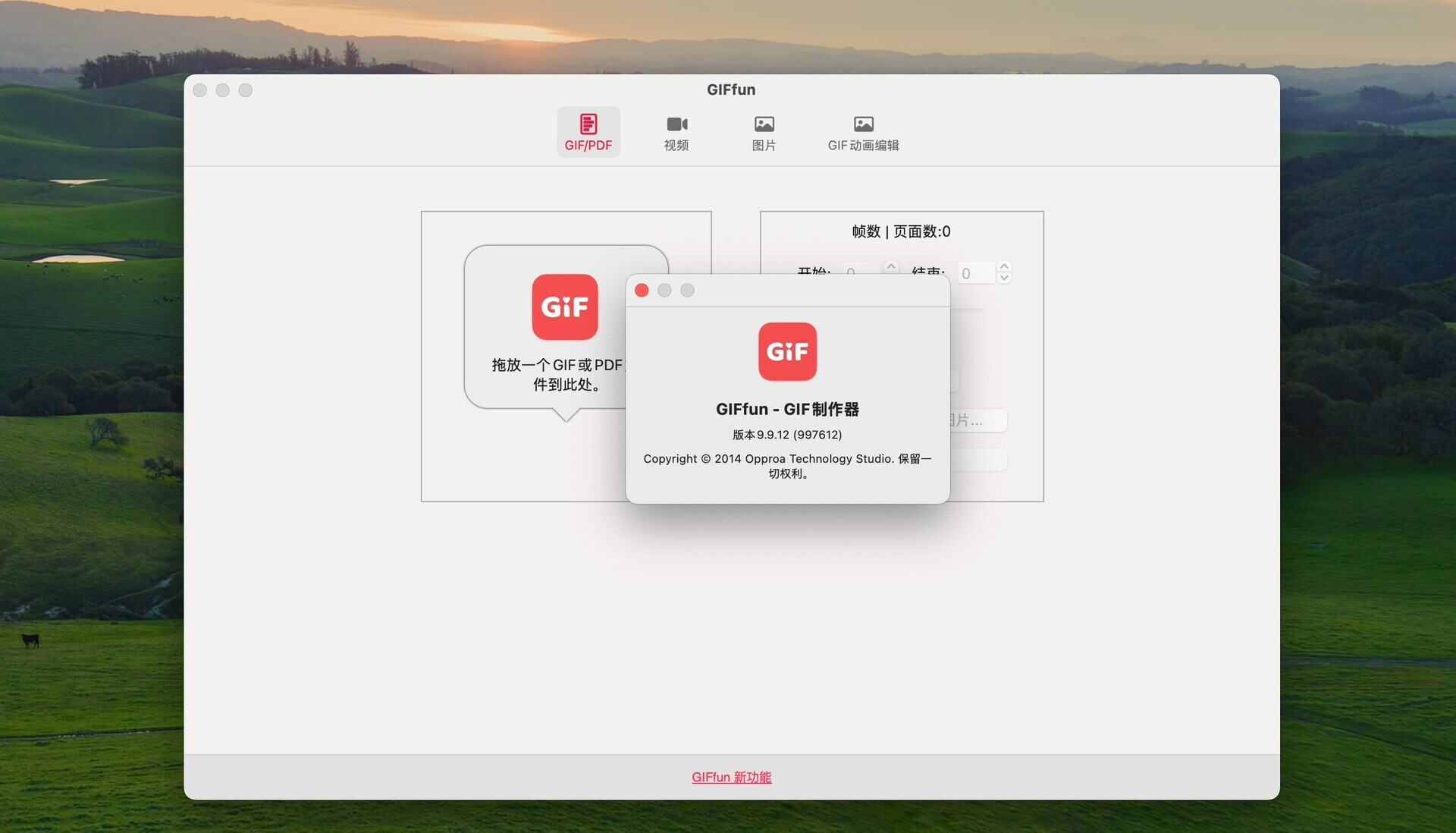This screenshot has width=1456, height=833.
Task: Click the 结束 number input field
Action: (975, 272)
